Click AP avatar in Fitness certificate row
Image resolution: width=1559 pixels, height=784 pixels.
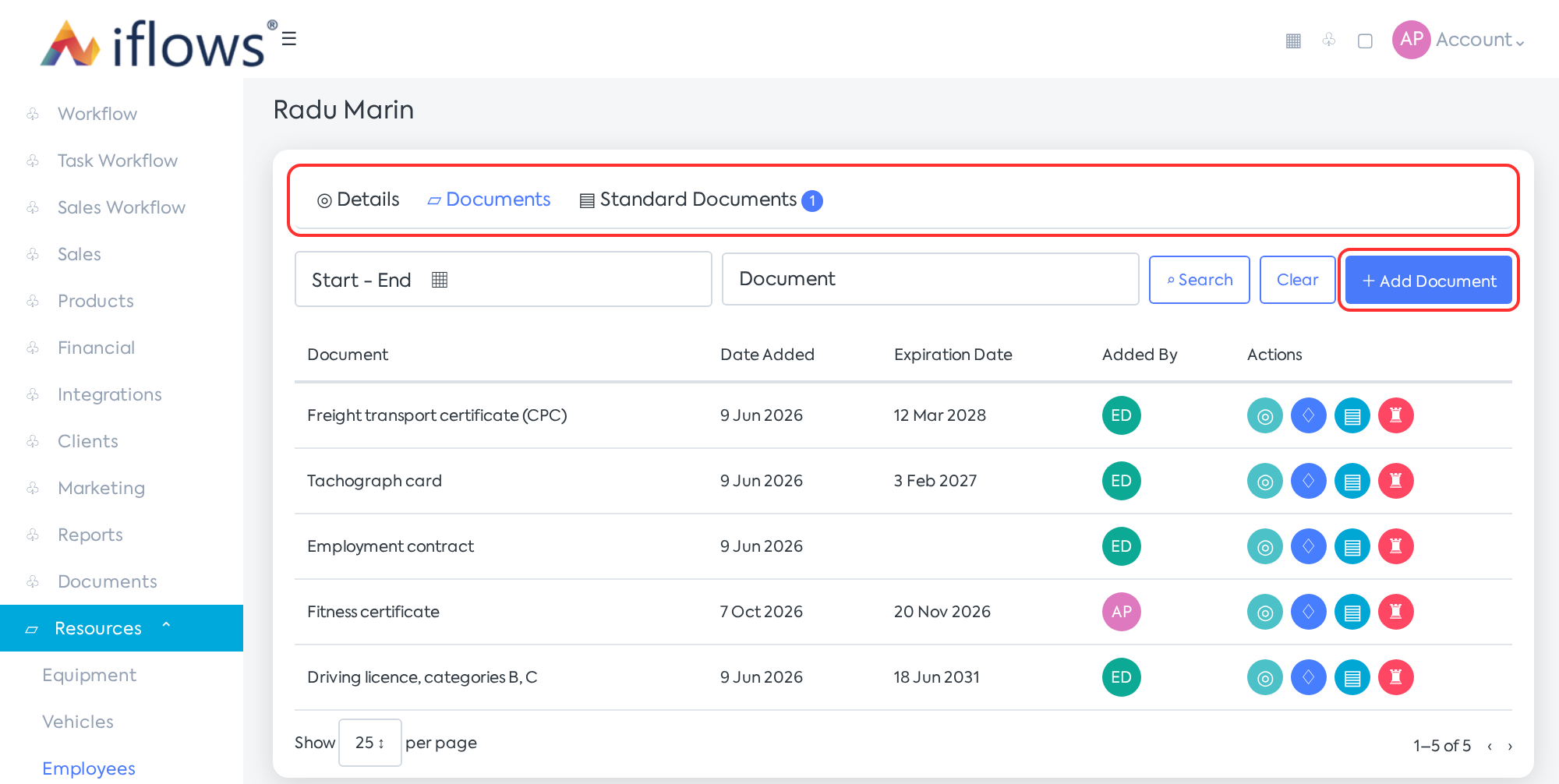pyautogui.click(x=1122, y=612)
